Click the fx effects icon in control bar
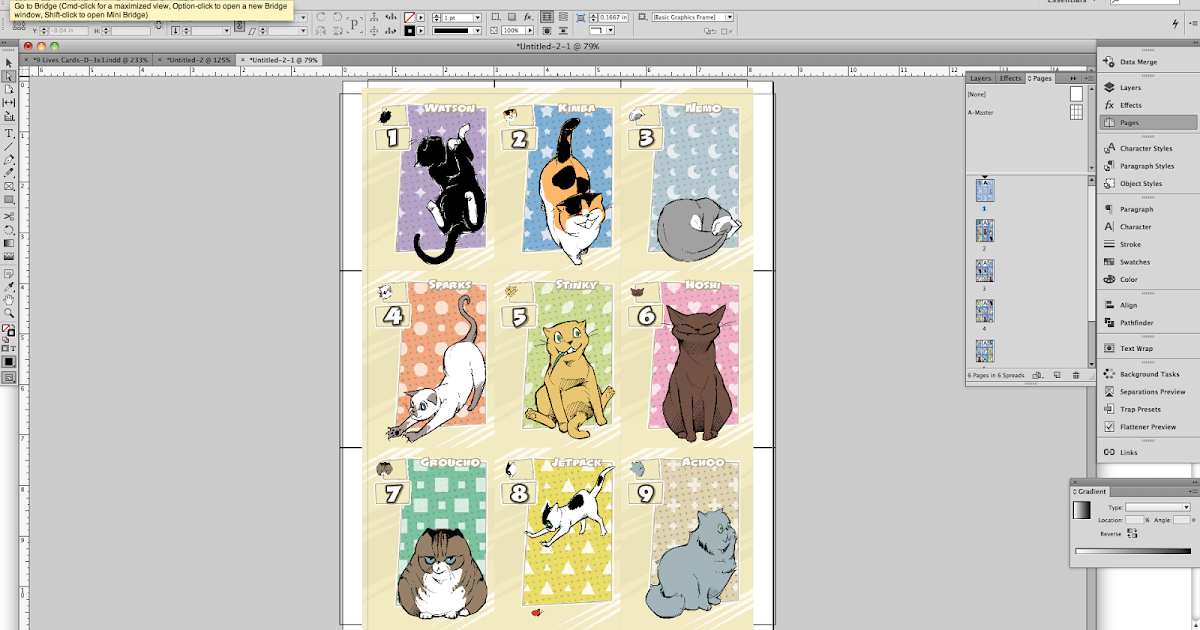Viewport: 1200px width, 630px height. [528, 17]
